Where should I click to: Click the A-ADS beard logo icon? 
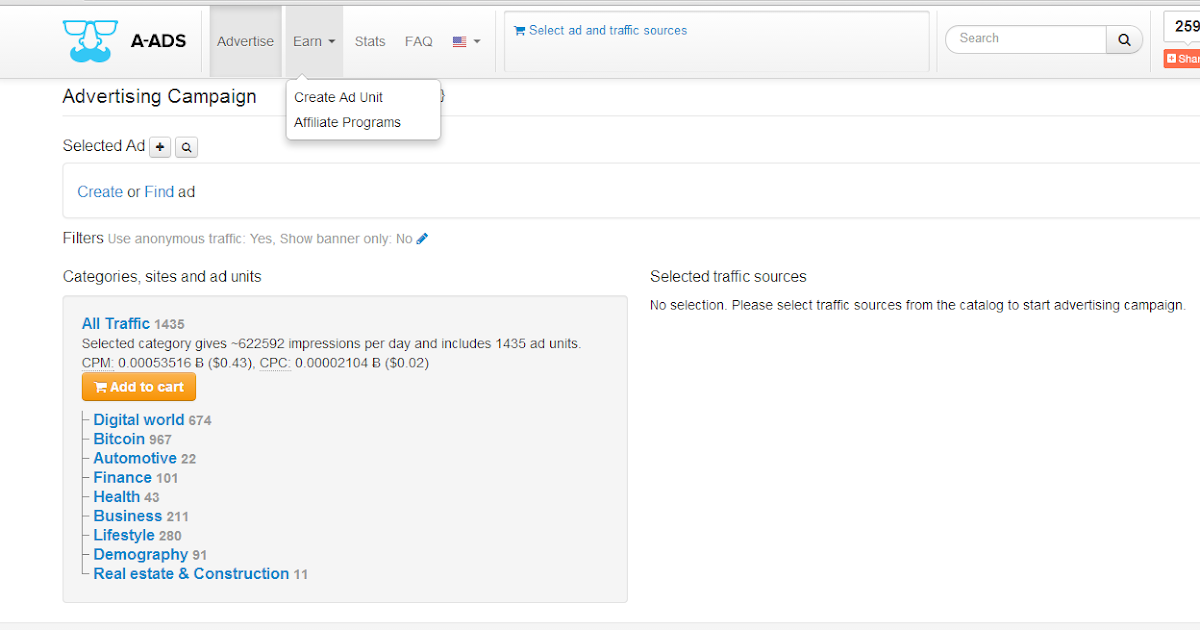[90, 40]
